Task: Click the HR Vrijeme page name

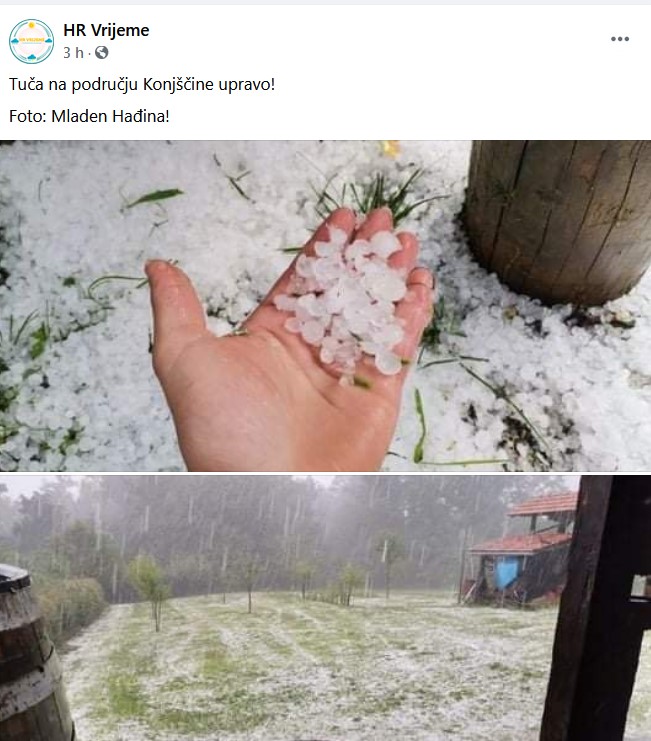Action: 106,30
